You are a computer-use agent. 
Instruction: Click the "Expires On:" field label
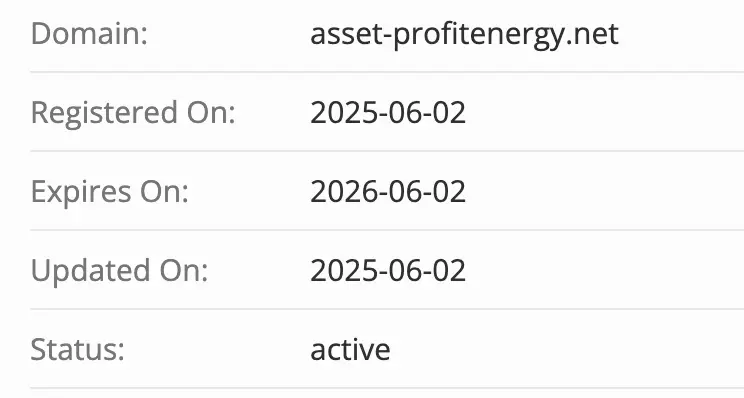pos(110,193)
